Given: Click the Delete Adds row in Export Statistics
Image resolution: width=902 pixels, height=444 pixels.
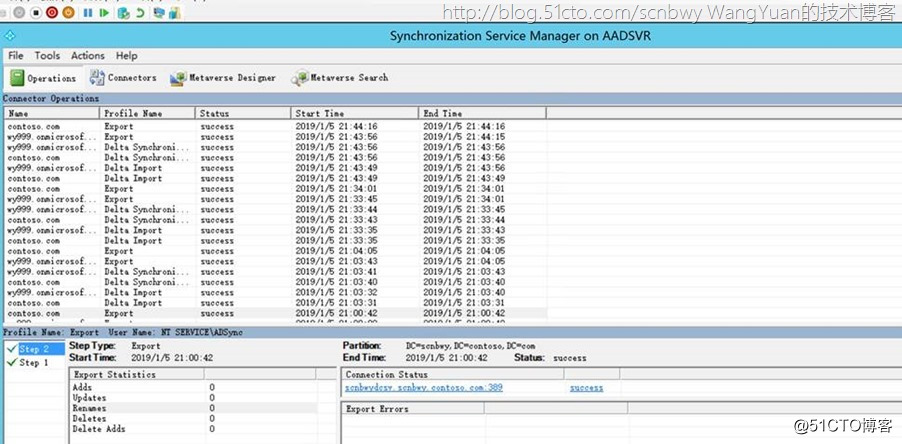Looking at the screenshot, I should tap(193, 429).
